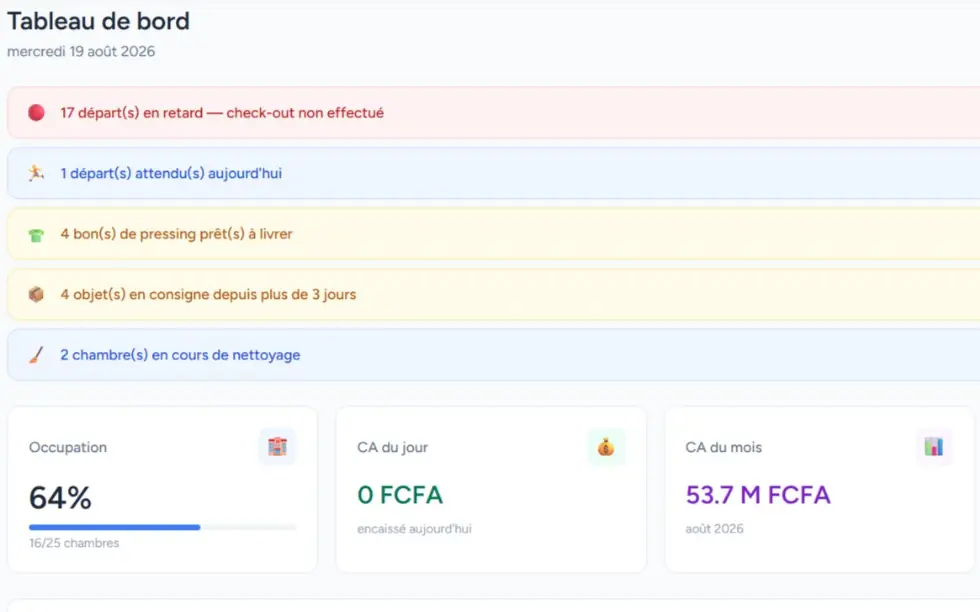This screenshot has width=980, height=612.
Task: Click the green shirt pressing icon
Action: (36, 235)
